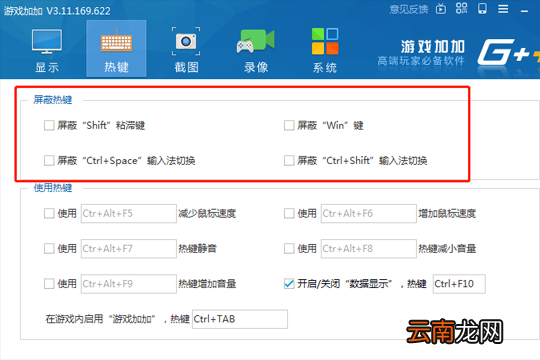
Task: Click the 意见反馈 feedback link
Action: point(409,9)
